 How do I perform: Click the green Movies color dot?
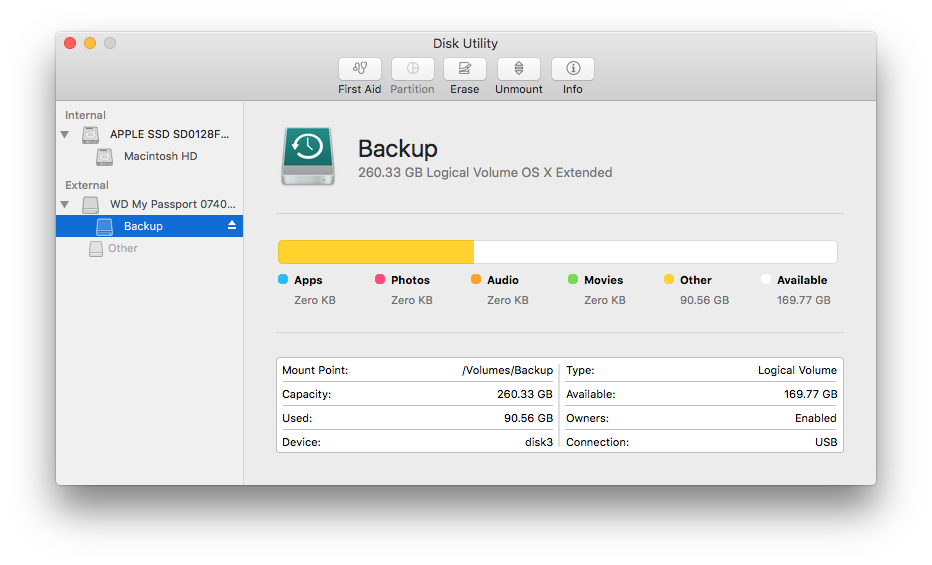[573, 279]
